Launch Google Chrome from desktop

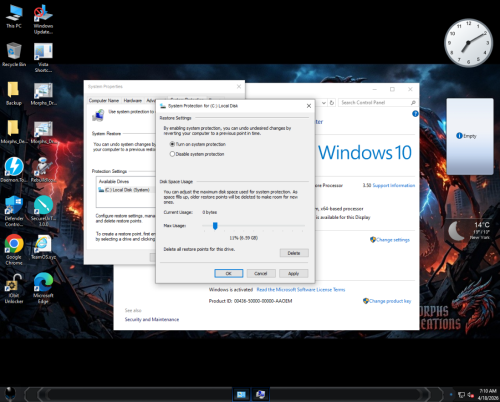[x=14, y=250]
